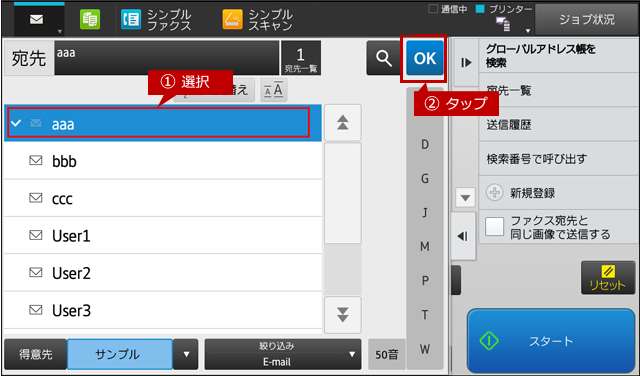The image size is (640, 376).
Task: Select the bbb address entry
Action: tap(162, 161)
